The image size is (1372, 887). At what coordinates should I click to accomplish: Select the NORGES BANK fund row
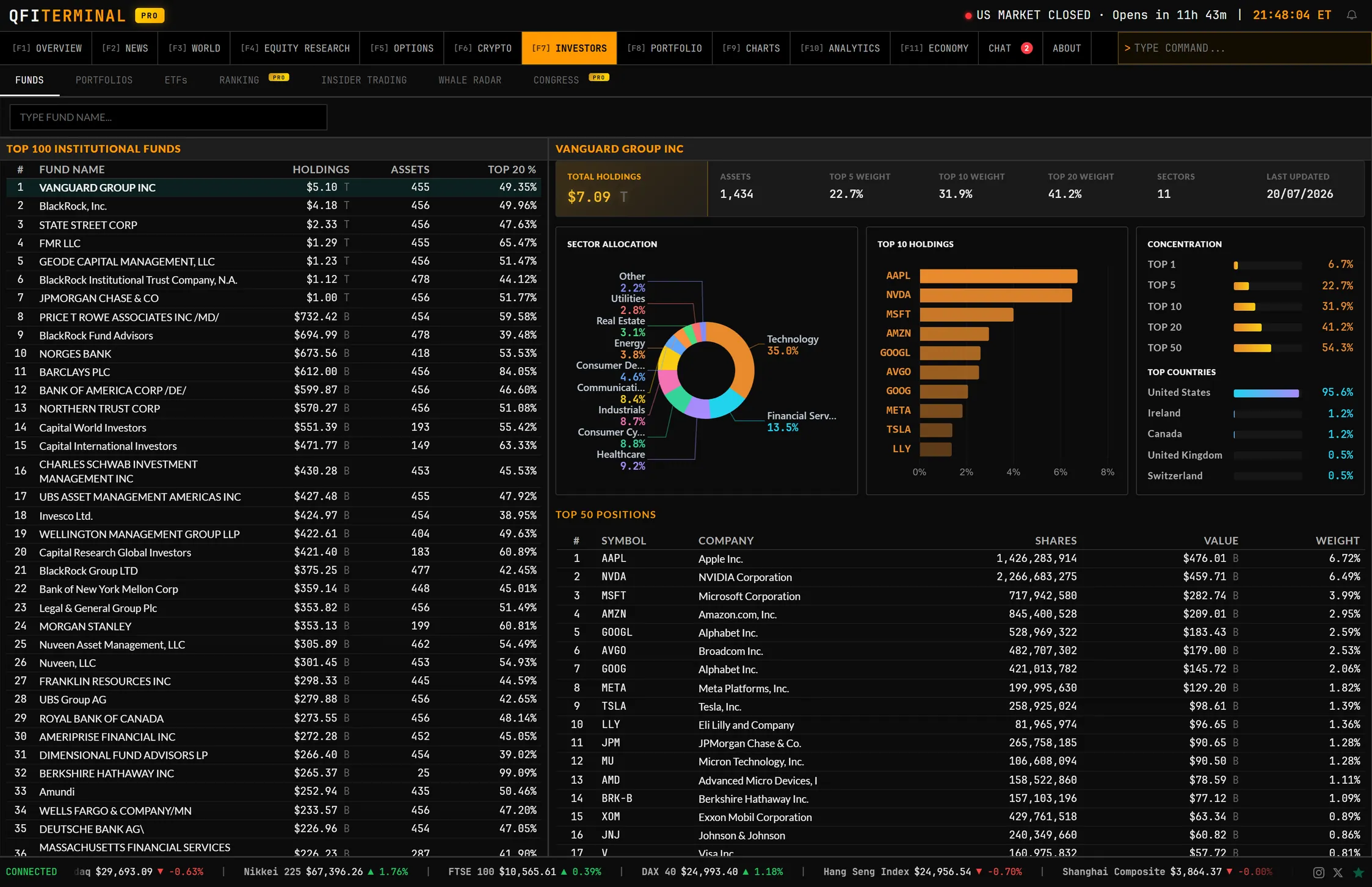click(x=274, y=354)
